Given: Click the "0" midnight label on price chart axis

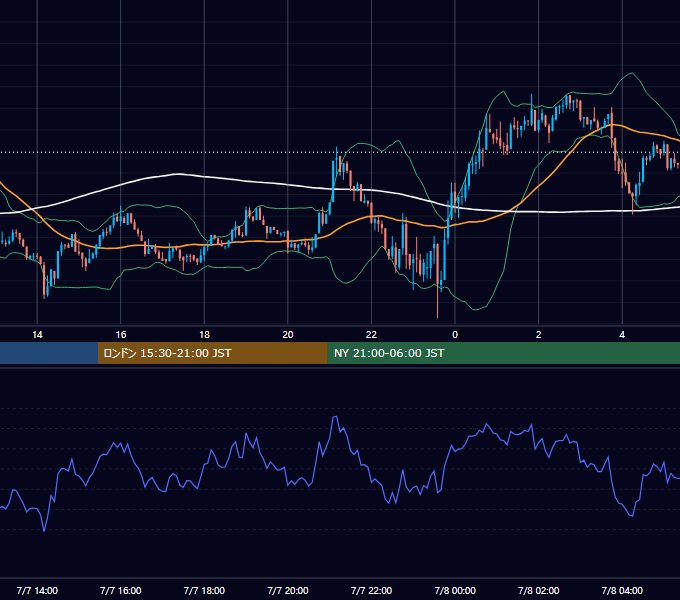Looking at the screenshot, I should click(x=455, y=334).
